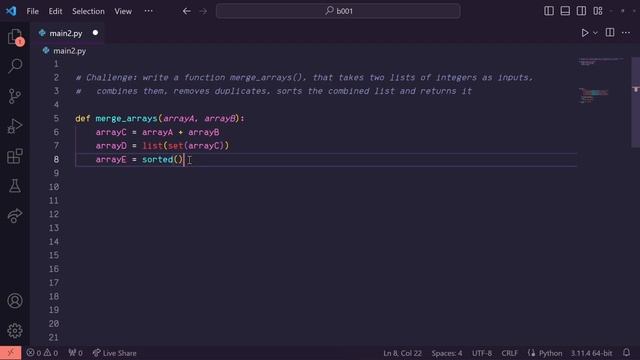Go forward with the right arrow
This screenshot has width=640, height=360.
pyautogui.click(x=203, y=11)
